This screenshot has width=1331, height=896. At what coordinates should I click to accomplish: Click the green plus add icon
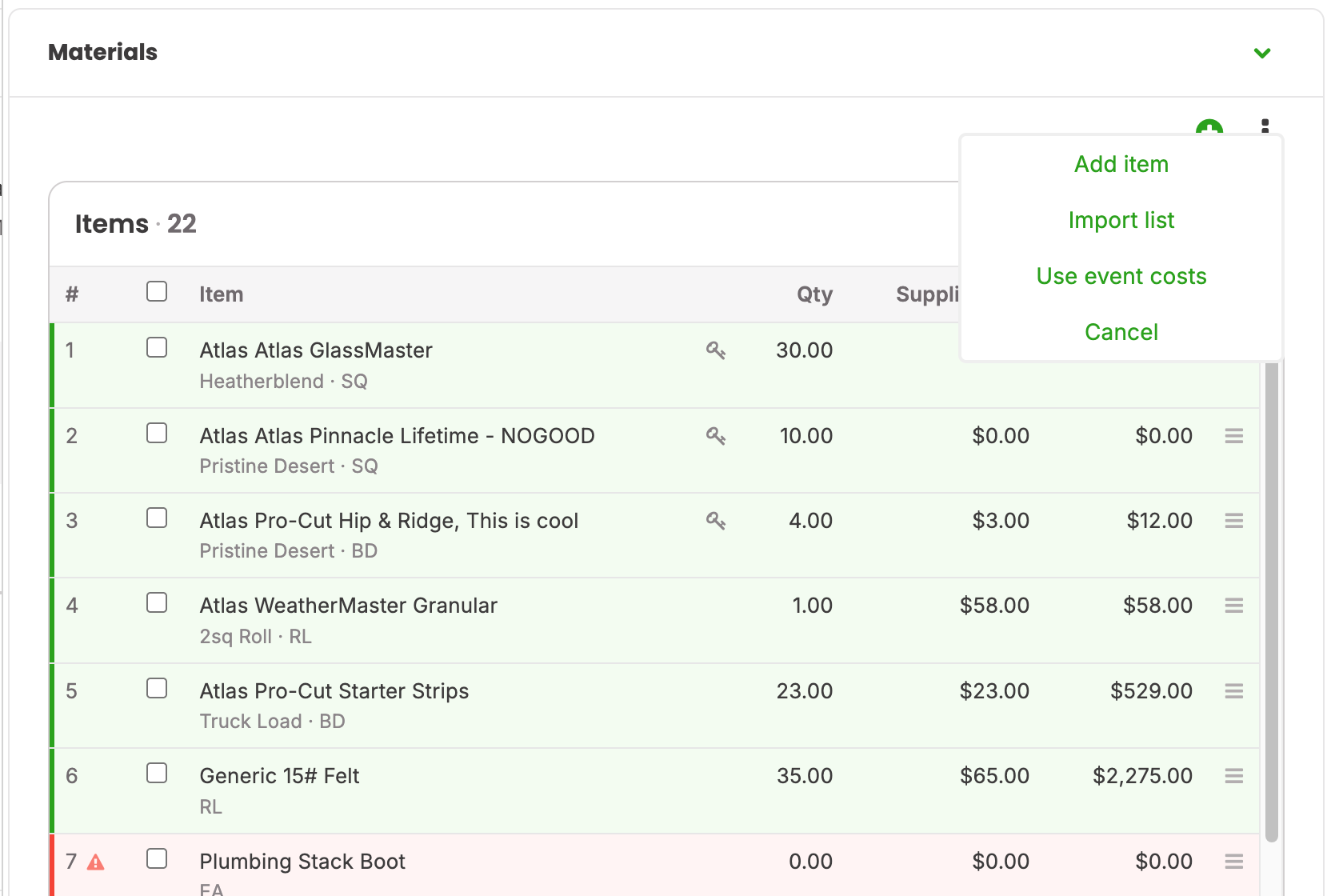pyautogui.click(x=1210, y=128)
